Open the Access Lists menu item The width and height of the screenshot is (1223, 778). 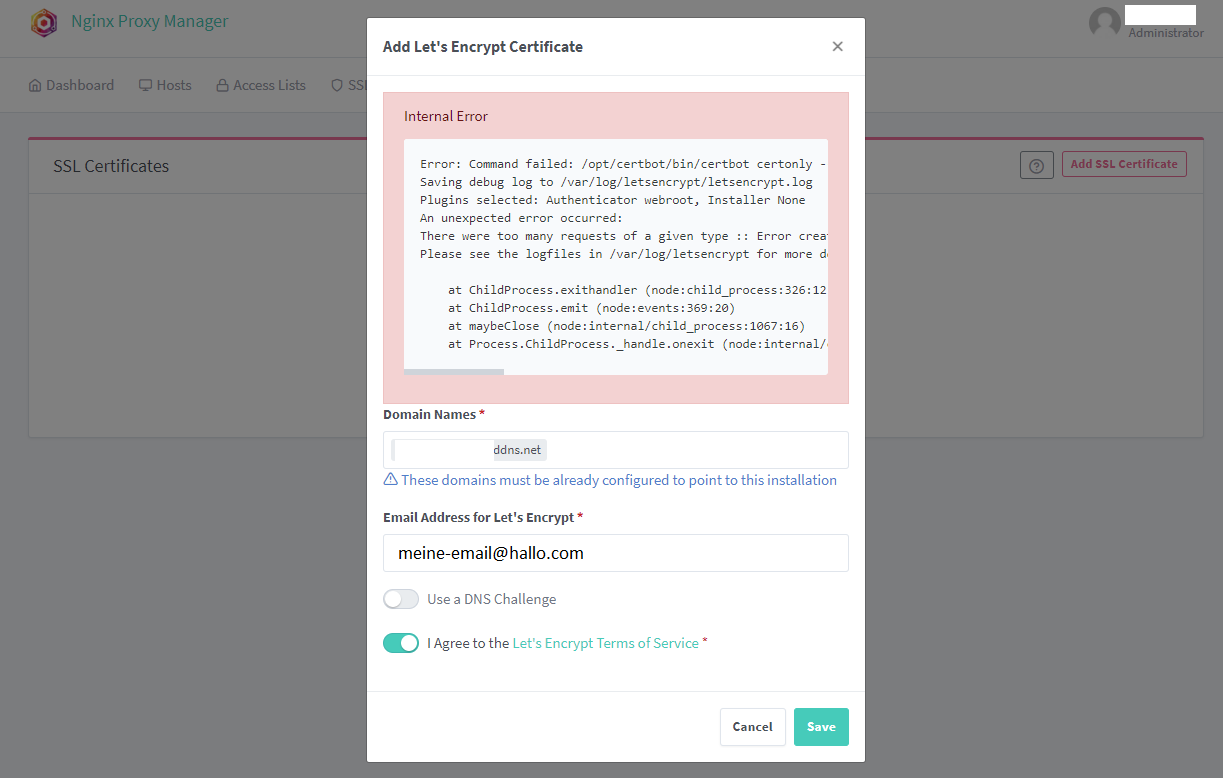pyautogui.click(x=261, y=85)
